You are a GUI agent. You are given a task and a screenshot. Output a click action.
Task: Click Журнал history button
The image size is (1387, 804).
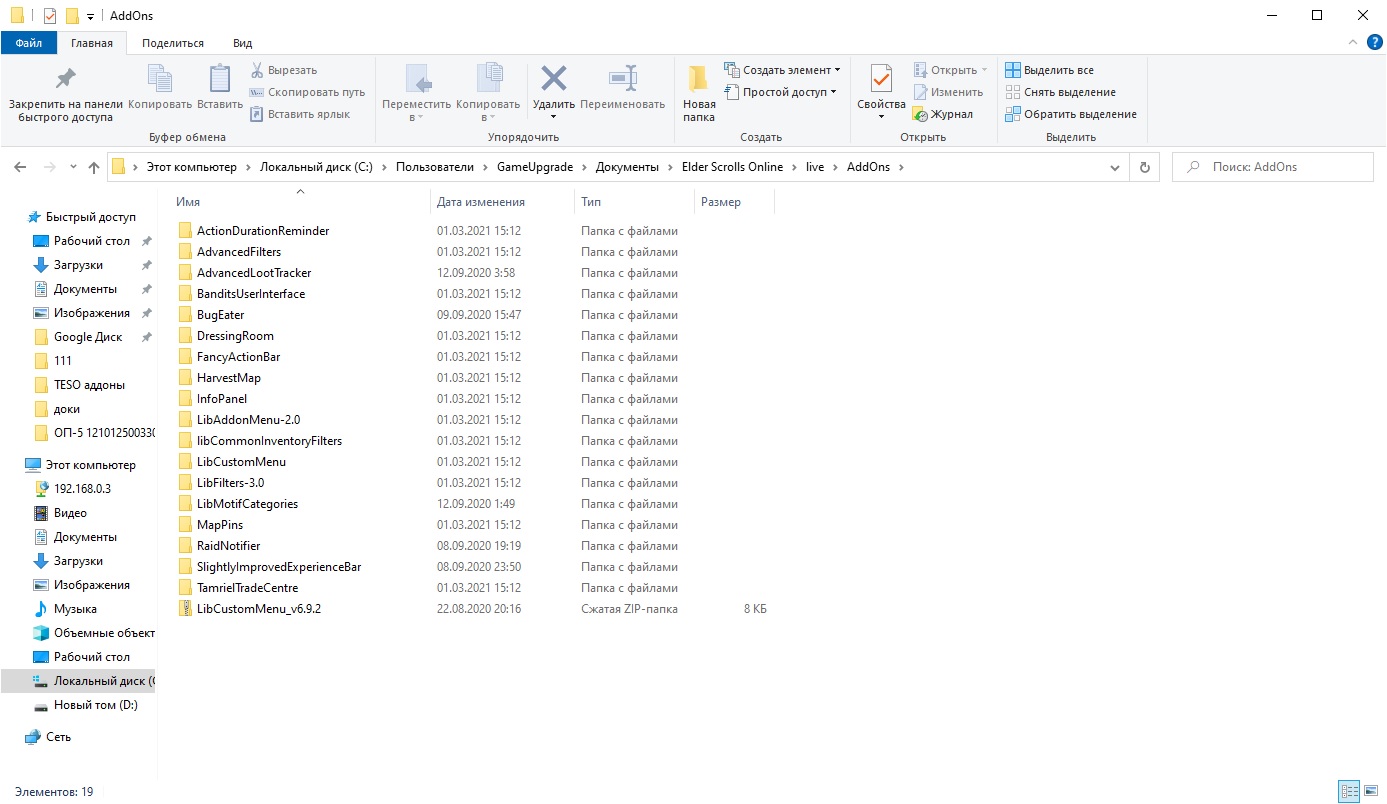943,114
